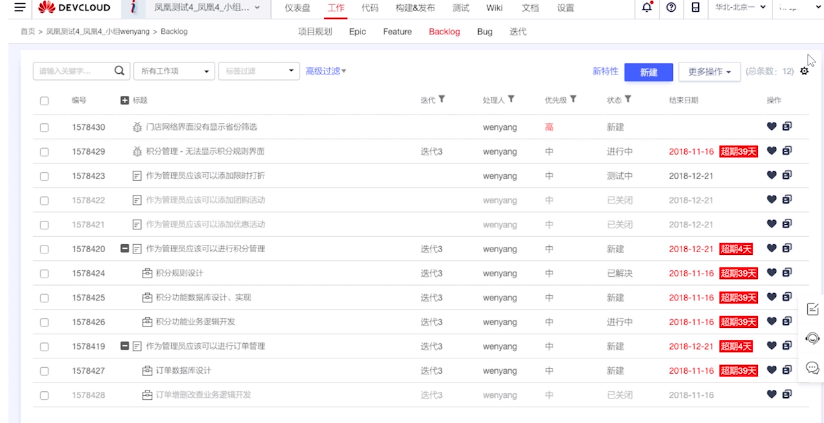This screenshot has width=824, height=423.
Task: Switch to the Bug sub-tab
Action: [485, 32]
